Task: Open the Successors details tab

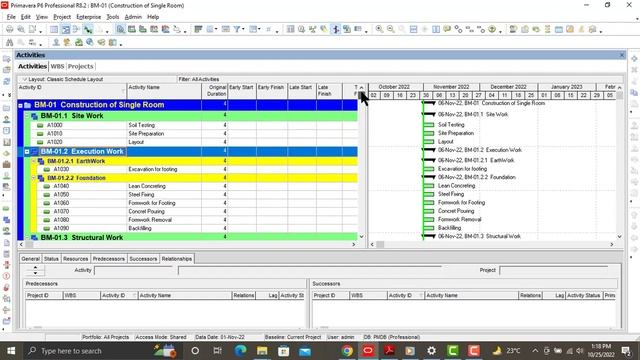Action: click(x=143, y=259)
